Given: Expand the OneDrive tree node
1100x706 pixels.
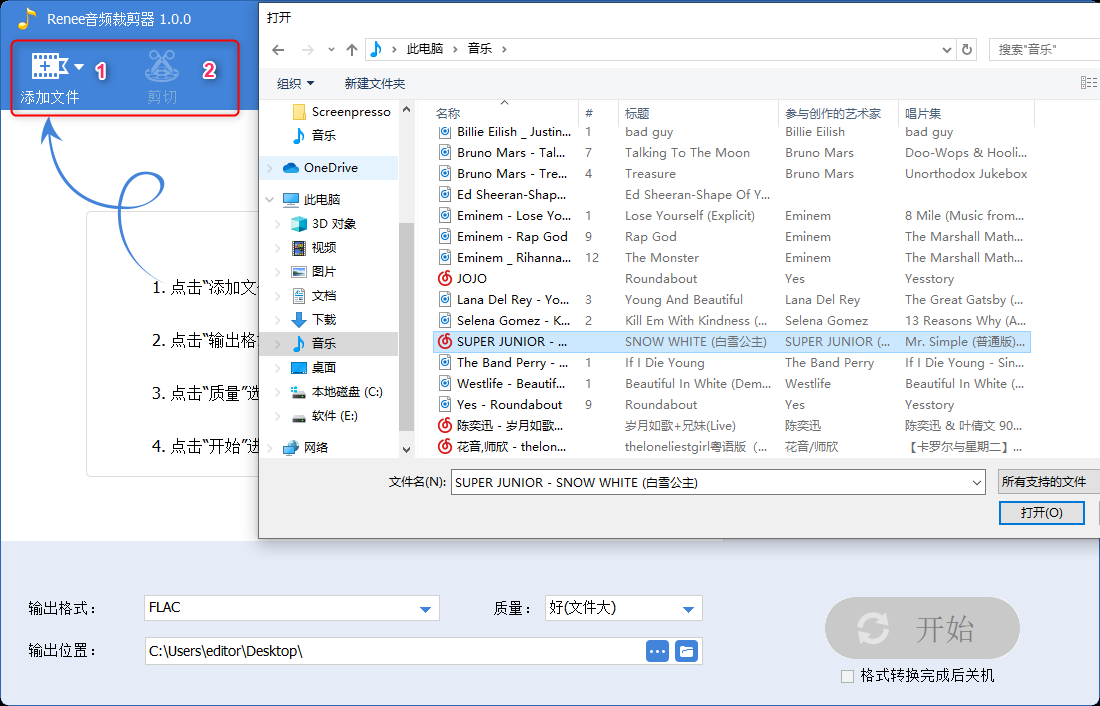Looking at the screenshot, I should [x=270, y=168].
